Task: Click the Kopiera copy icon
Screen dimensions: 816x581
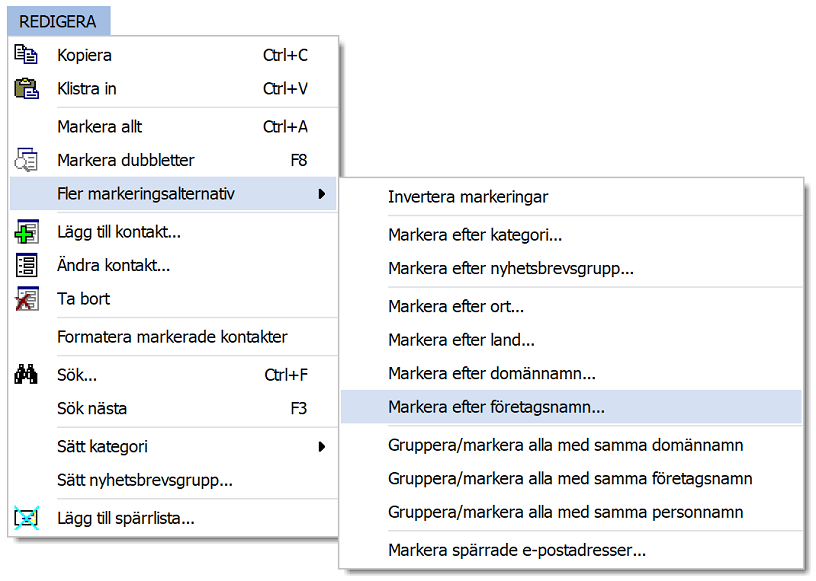Action: click(x=26, y=54)
